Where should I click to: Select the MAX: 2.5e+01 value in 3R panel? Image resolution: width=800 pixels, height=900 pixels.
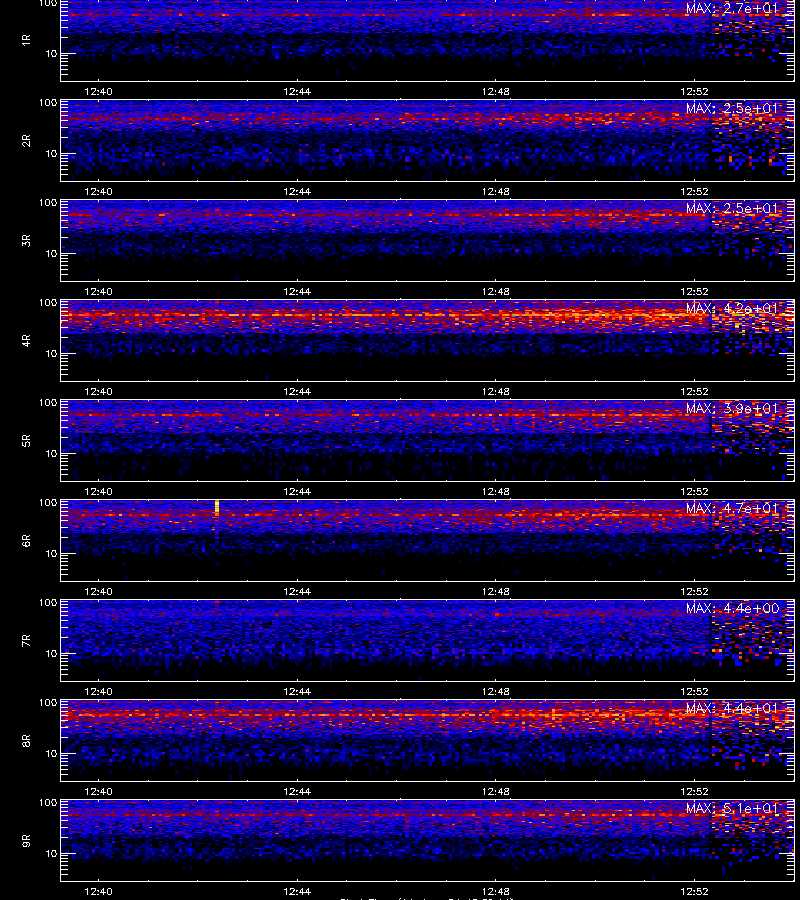[x=732, y=208]
